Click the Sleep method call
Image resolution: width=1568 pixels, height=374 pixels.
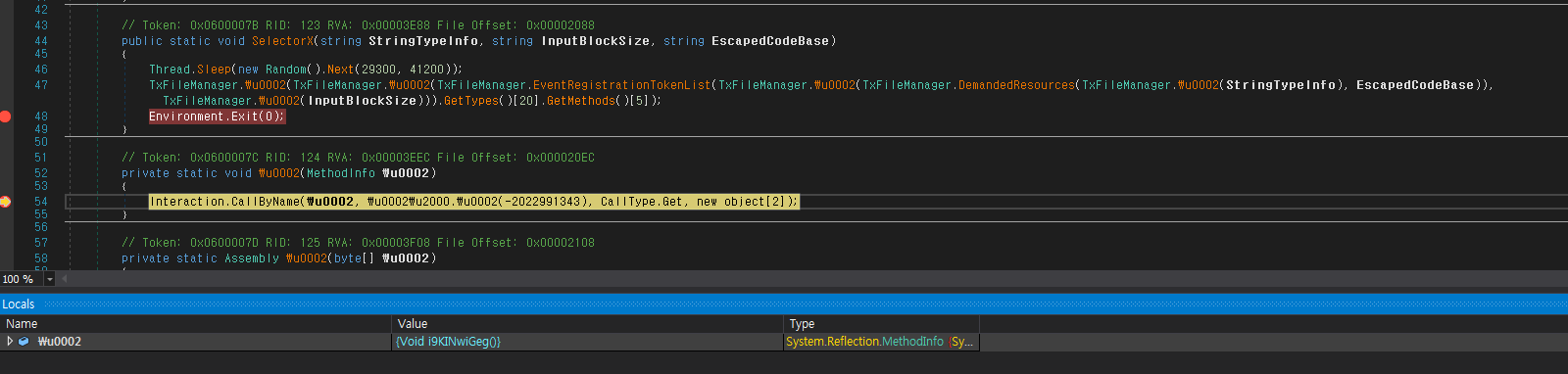(215, 70)
